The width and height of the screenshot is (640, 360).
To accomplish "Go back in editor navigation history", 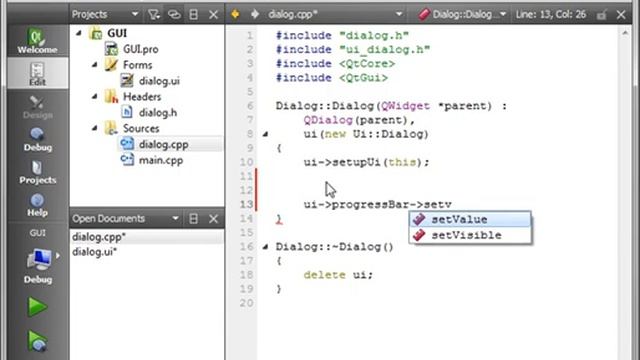I will [x=235, y=15].
